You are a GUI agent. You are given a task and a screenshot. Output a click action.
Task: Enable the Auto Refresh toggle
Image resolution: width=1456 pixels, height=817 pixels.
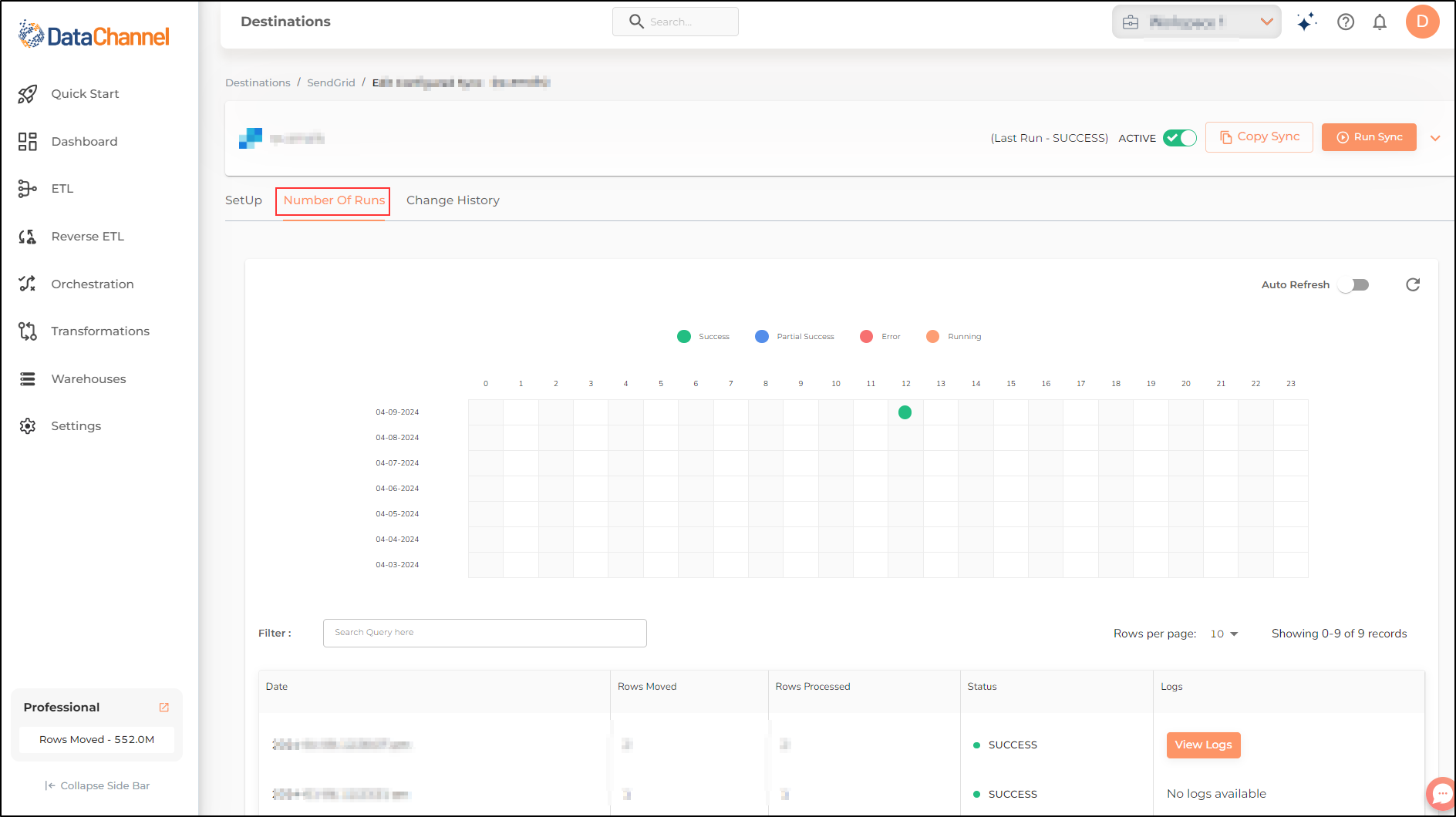(x=1354, y=285)
